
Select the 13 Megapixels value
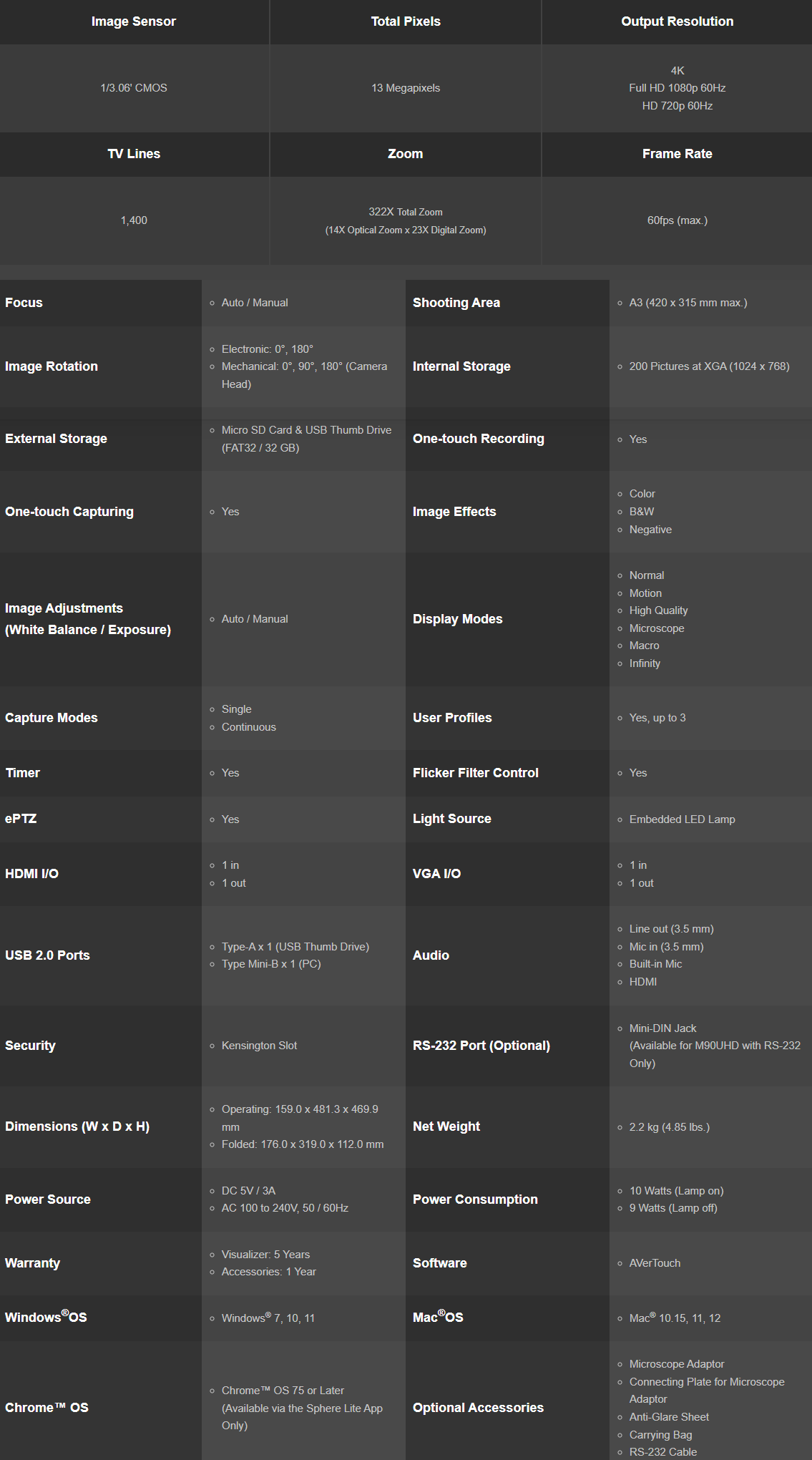(x=405, y=88)
